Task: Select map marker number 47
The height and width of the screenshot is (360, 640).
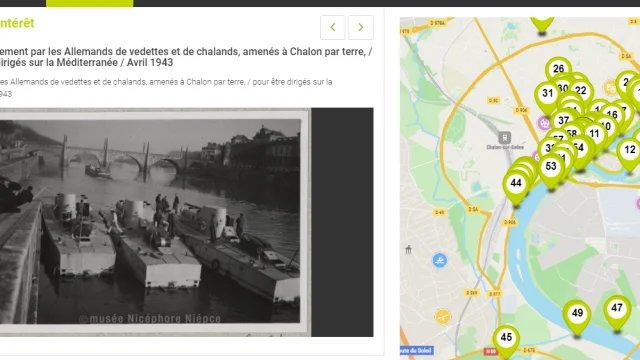Action: tap(617, 308)
